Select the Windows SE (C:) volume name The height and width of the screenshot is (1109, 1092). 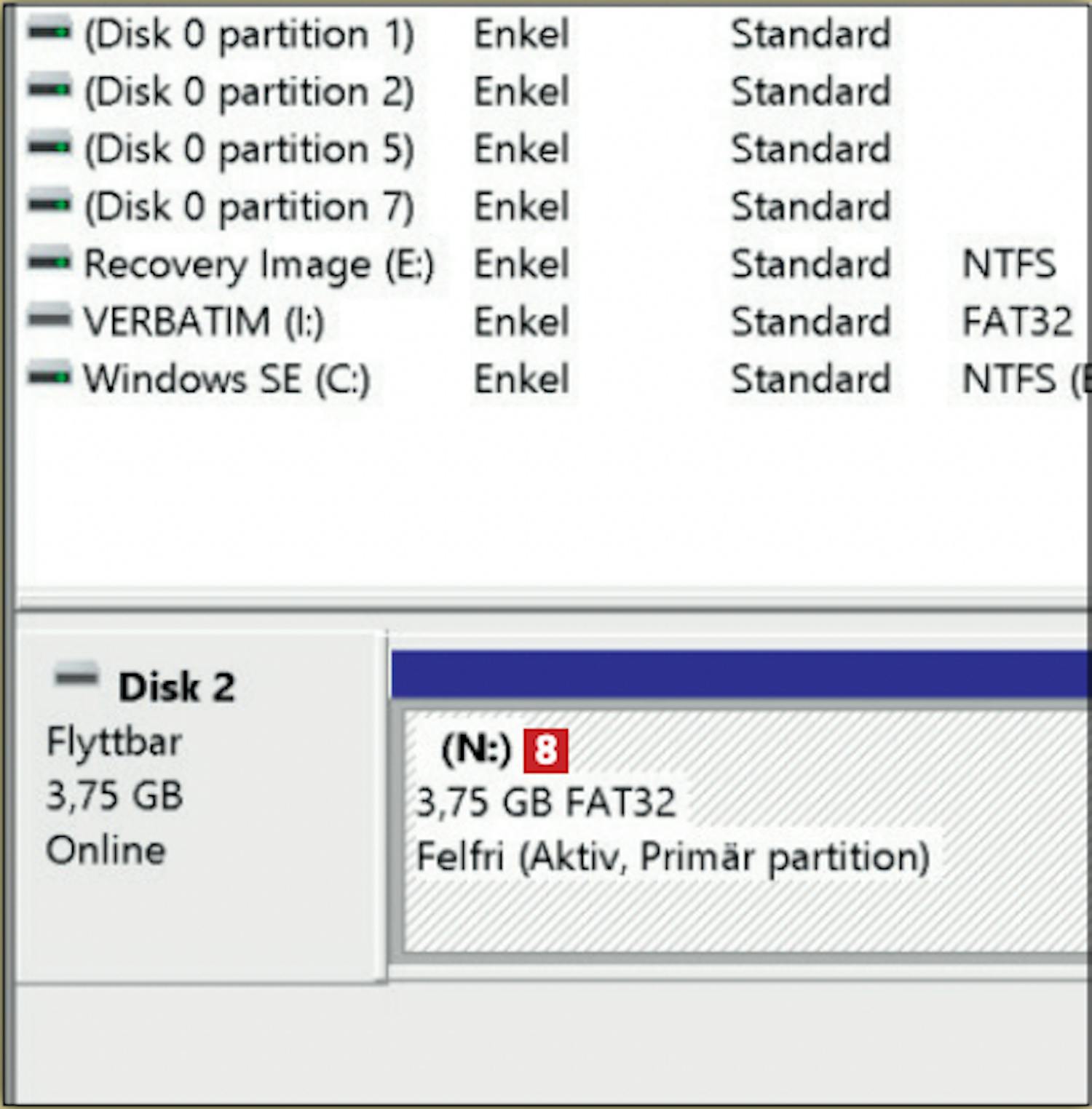[226, 379]
